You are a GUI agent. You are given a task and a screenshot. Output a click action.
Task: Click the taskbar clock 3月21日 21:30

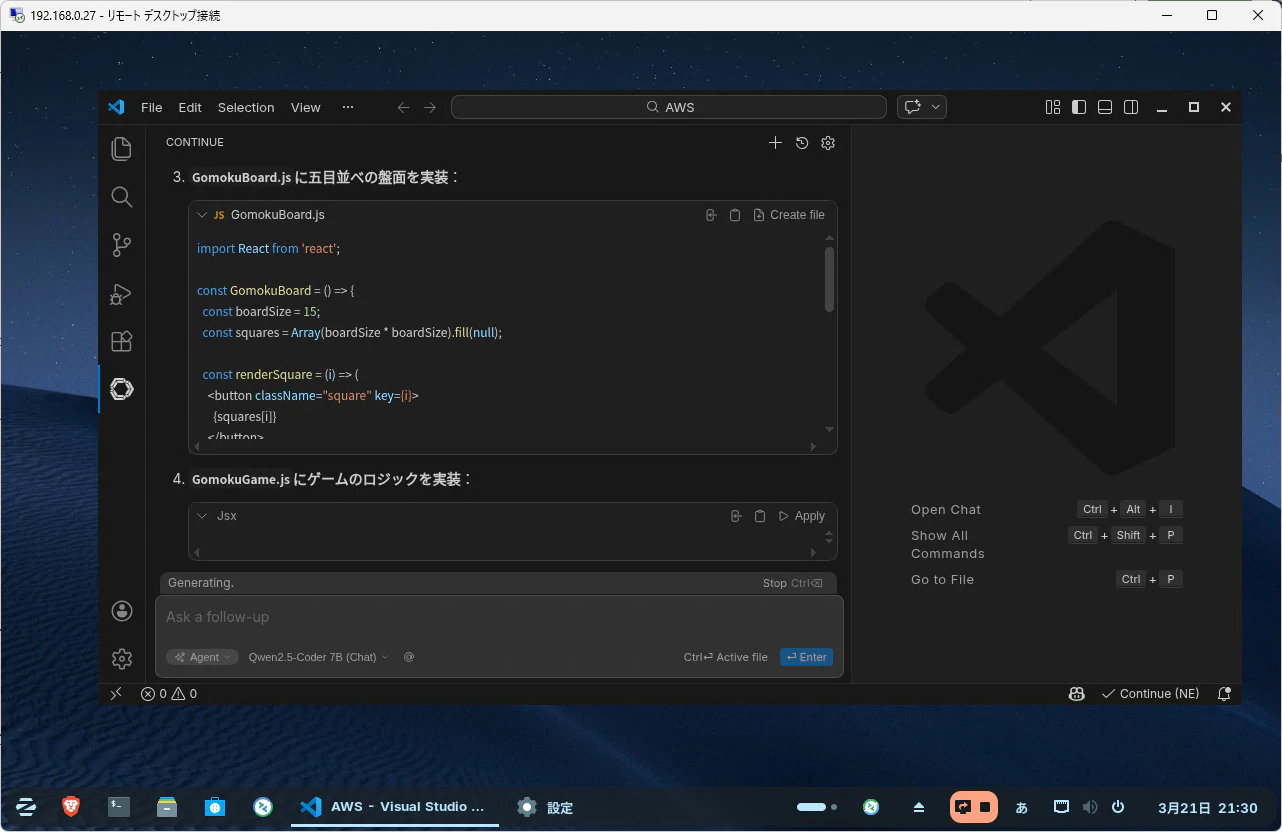click(x=1208, y=807)
